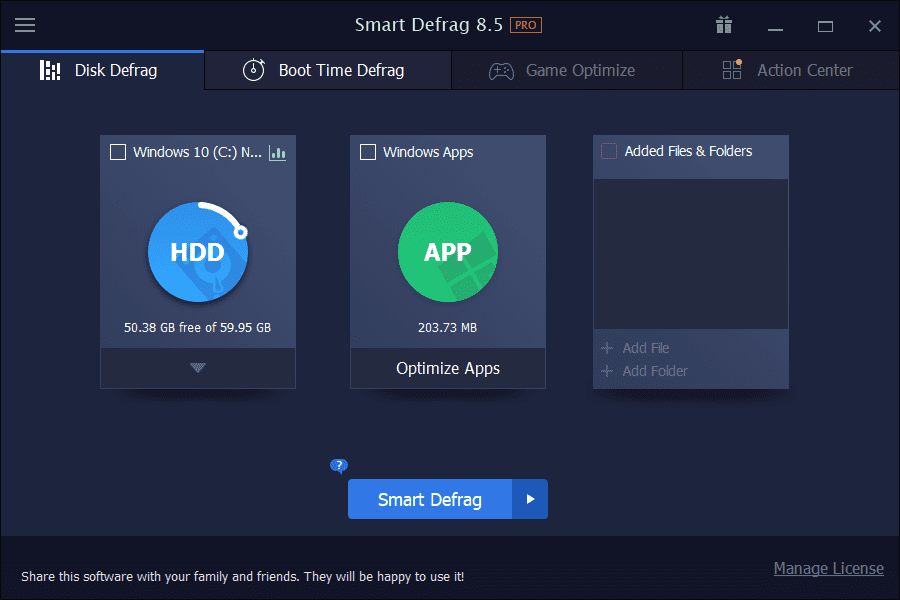
Task: Click the green APP circle icon
Action: (448, 251)
